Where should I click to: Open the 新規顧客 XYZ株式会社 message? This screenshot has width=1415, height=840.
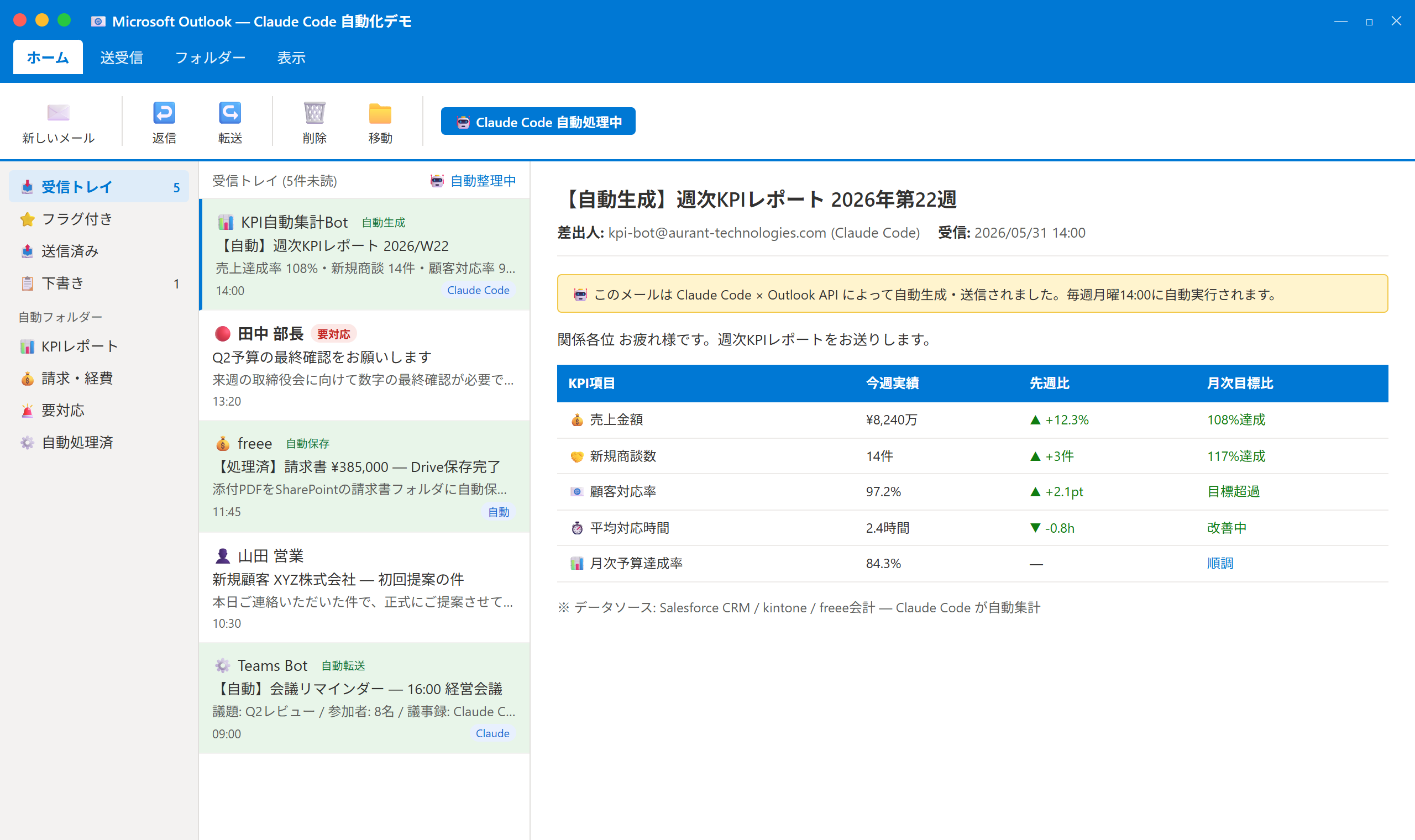[364, 587]
